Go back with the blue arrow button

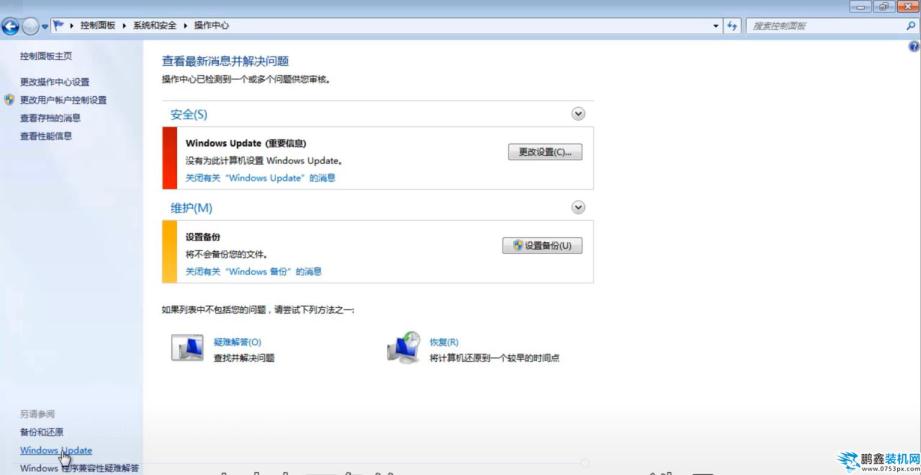10,26
